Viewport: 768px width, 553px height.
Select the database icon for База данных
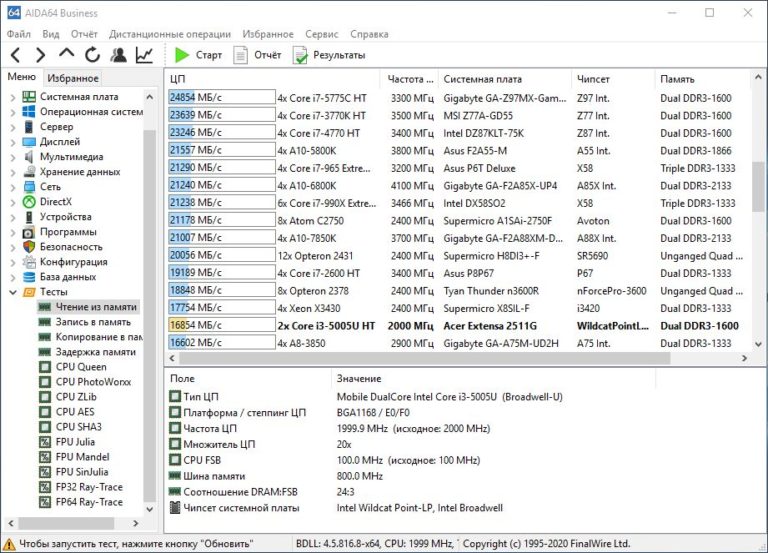(x=29, y=277)
